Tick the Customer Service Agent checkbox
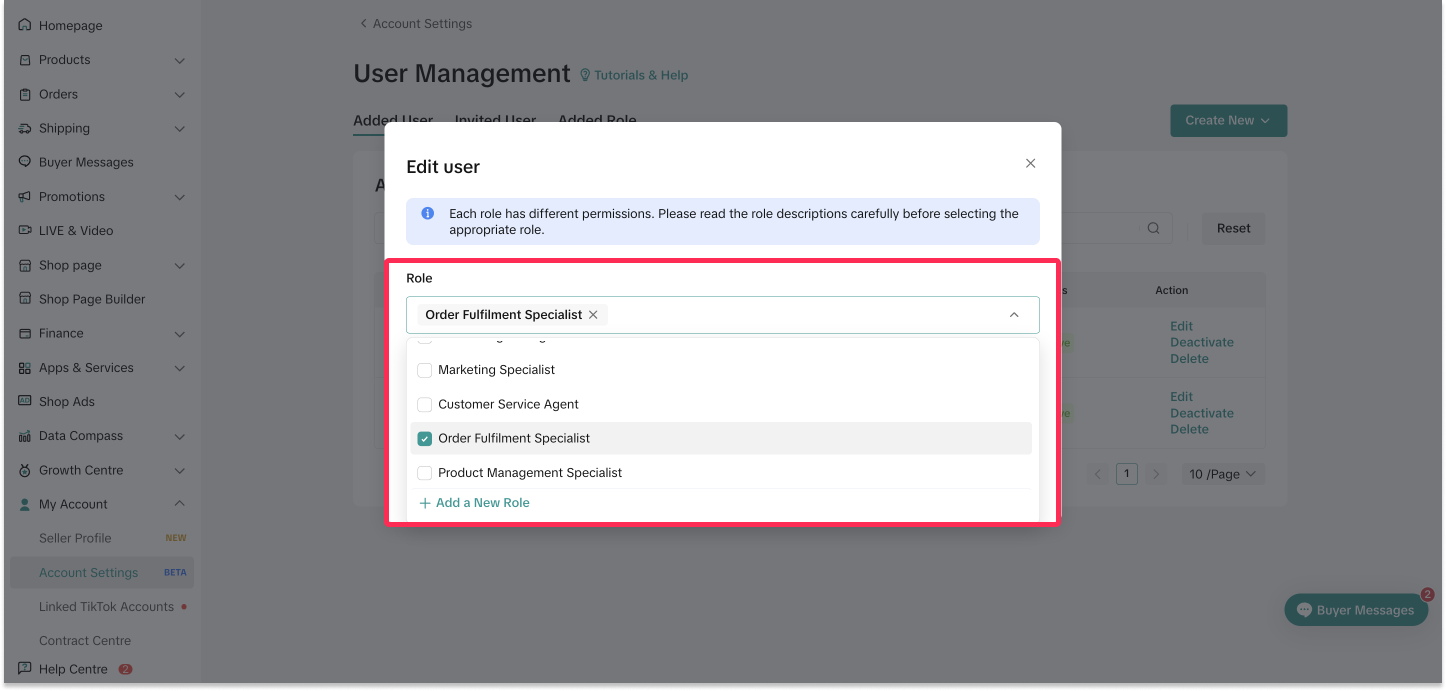The width and height of the screenshot is (1446, 691). tap(425, 404)
